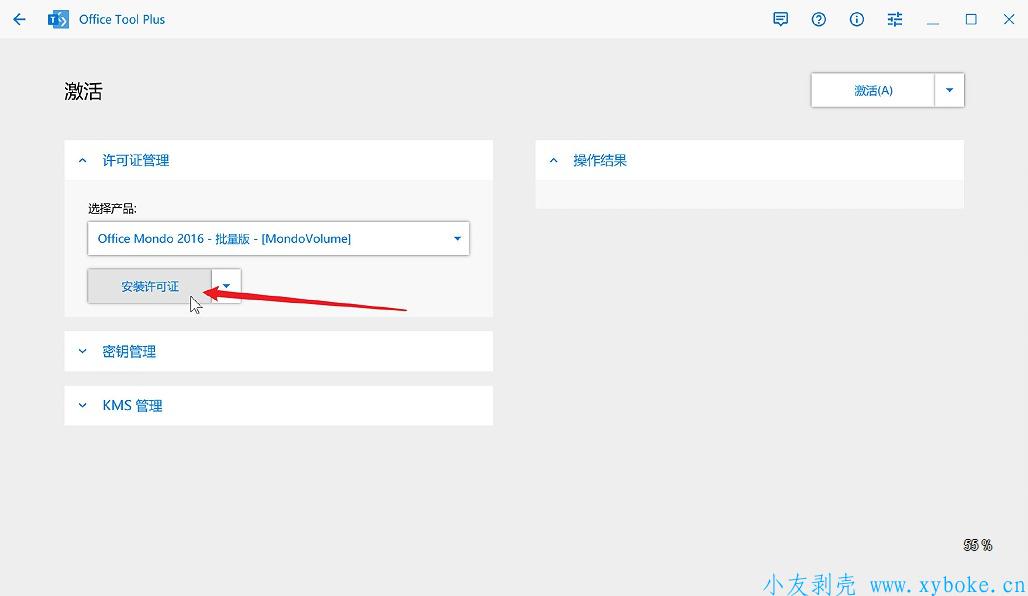1028x596 pixels.
Task: Click the Office Tool Plus title text
Action: [x=122, y=19]
